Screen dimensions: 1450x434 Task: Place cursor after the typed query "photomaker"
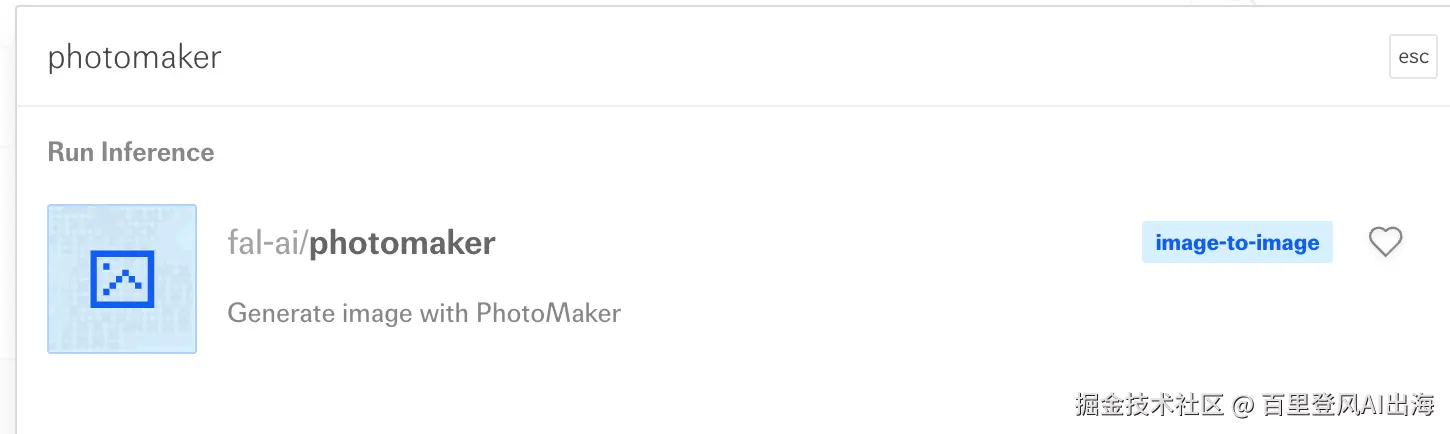pos(223,58)
